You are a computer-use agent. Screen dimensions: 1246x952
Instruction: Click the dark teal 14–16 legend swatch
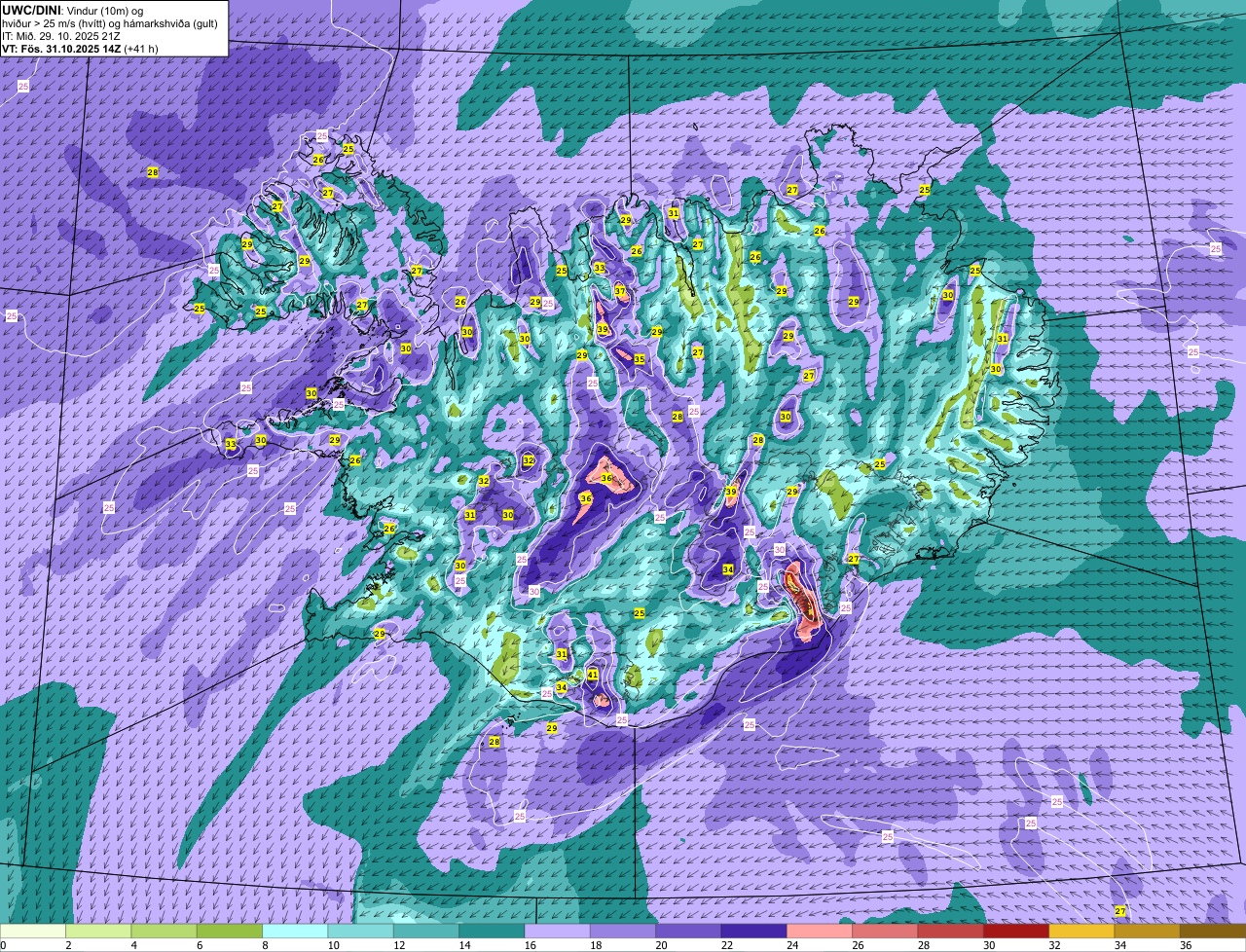pos(492,931)
